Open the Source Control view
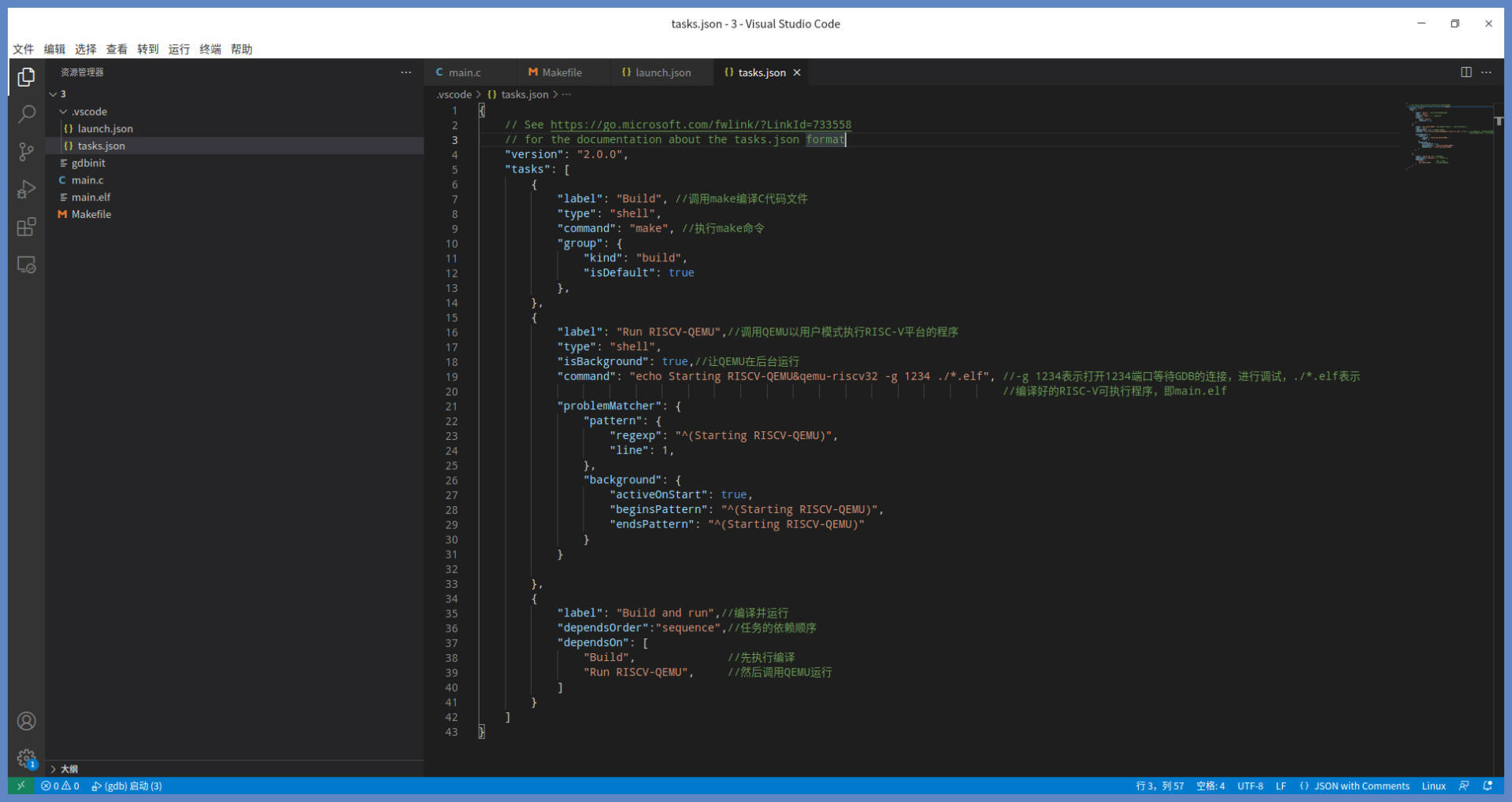1512x802 pixels. [x=26, y=152]
